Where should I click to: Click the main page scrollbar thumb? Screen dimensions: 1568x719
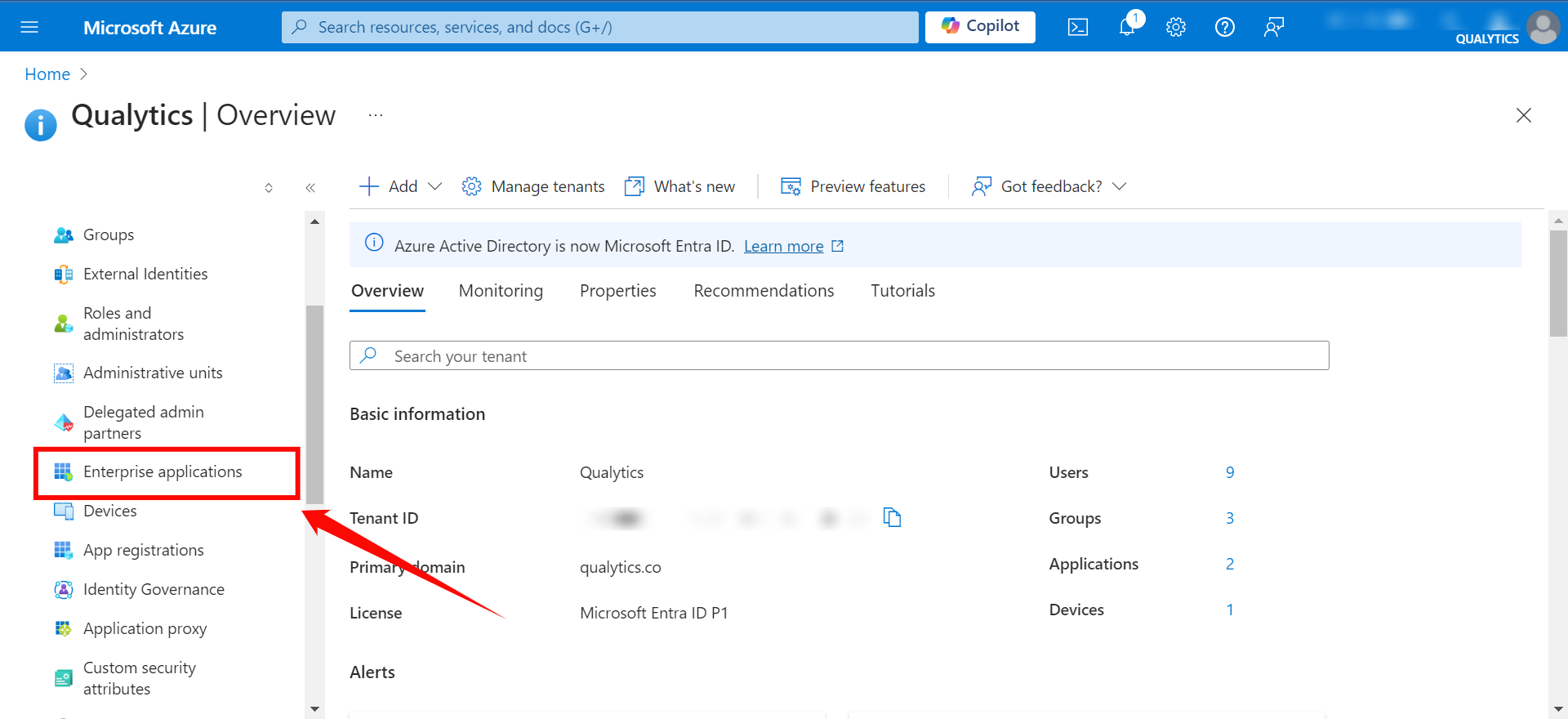click(x=1558, y=284)
